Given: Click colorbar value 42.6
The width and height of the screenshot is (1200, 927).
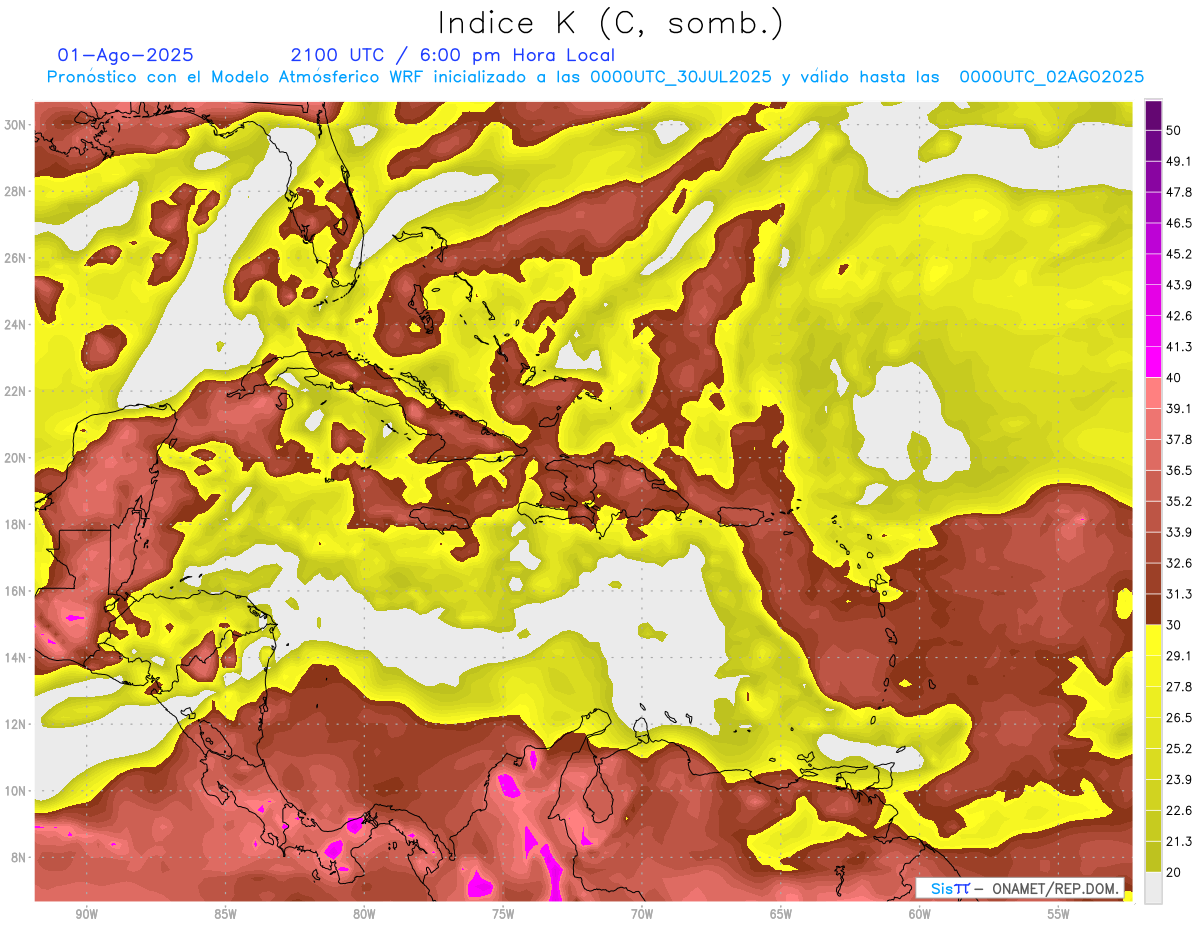Looking at the screenshot, I should coord(1179,316).
